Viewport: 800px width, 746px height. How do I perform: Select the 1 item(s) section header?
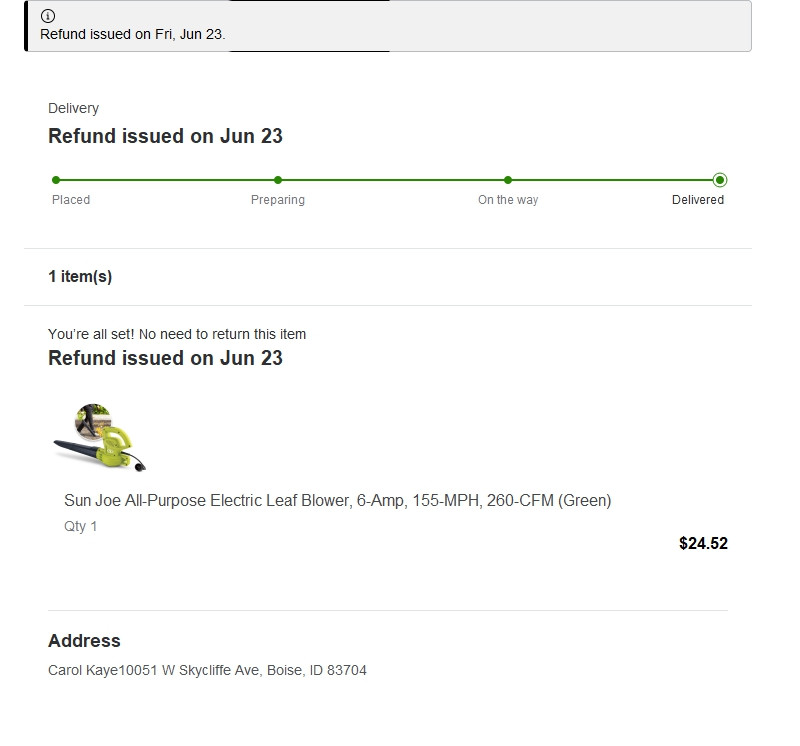[x=80, y=277]
